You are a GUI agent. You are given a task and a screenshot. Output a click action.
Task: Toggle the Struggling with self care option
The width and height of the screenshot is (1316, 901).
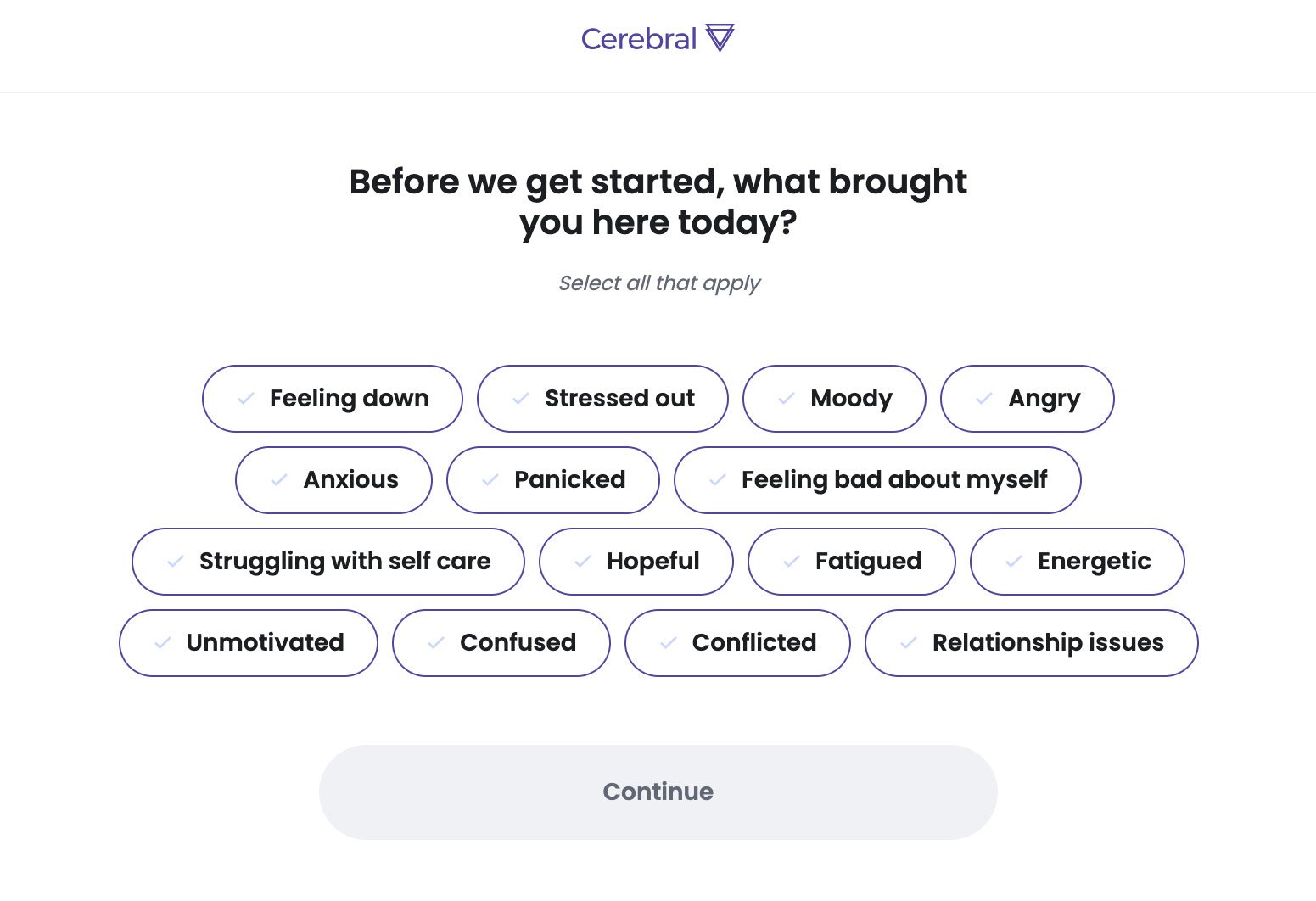pyautogui.click(x=328, y=562)
